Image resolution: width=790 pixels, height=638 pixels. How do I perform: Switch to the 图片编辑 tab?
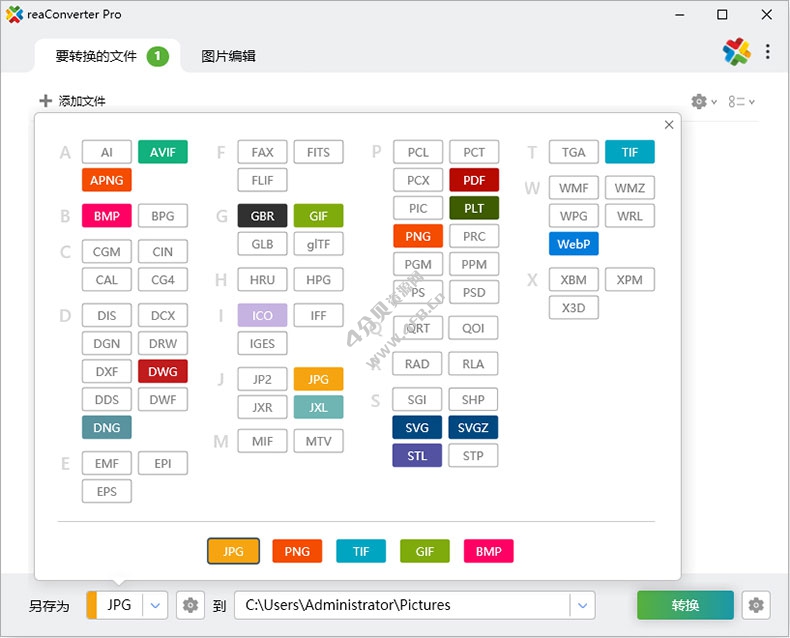click(228, 56)
